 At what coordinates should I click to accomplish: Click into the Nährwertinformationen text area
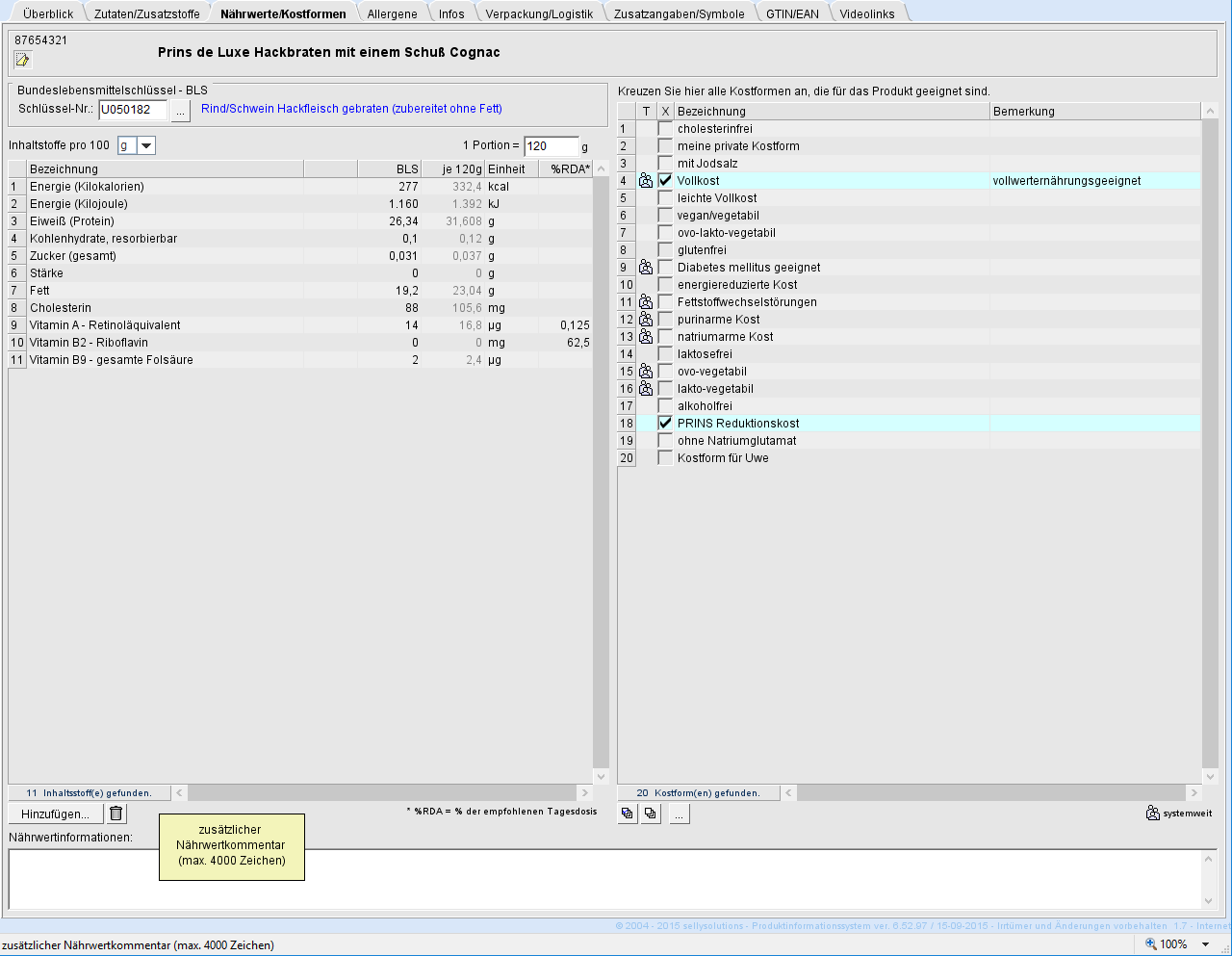click(604, 879)
